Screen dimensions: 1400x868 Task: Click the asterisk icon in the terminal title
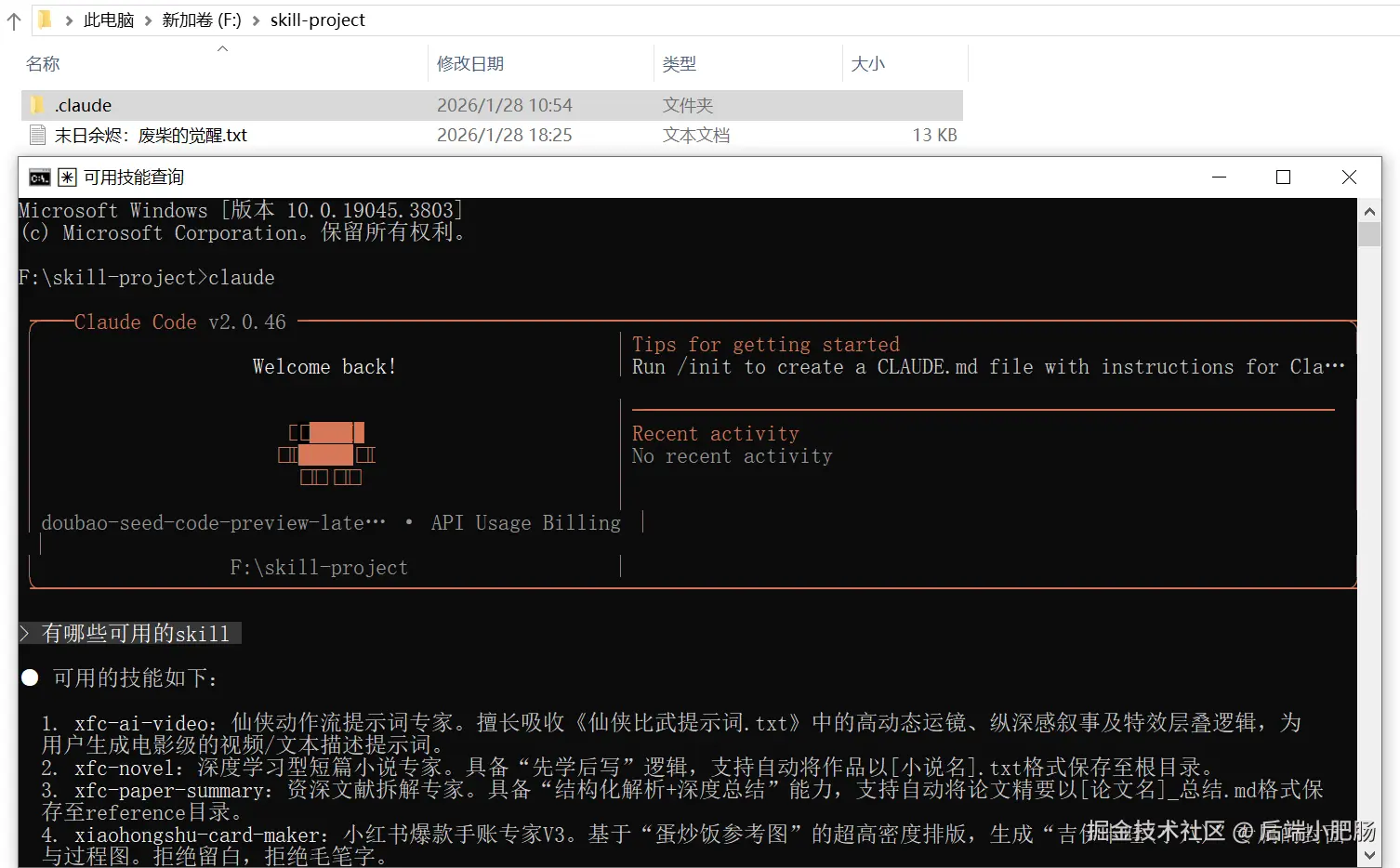pyautogui.click(x=67, y=178)
